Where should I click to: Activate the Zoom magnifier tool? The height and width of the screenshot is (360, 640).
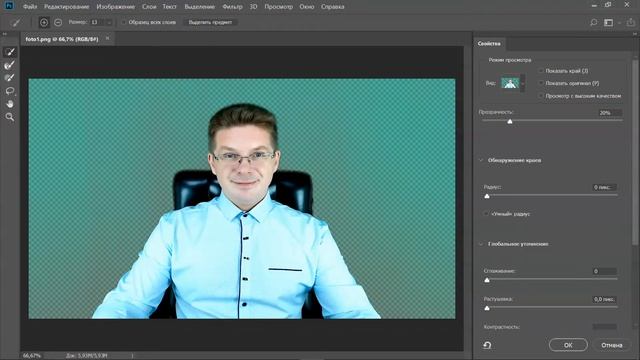(x=10, y=117)
